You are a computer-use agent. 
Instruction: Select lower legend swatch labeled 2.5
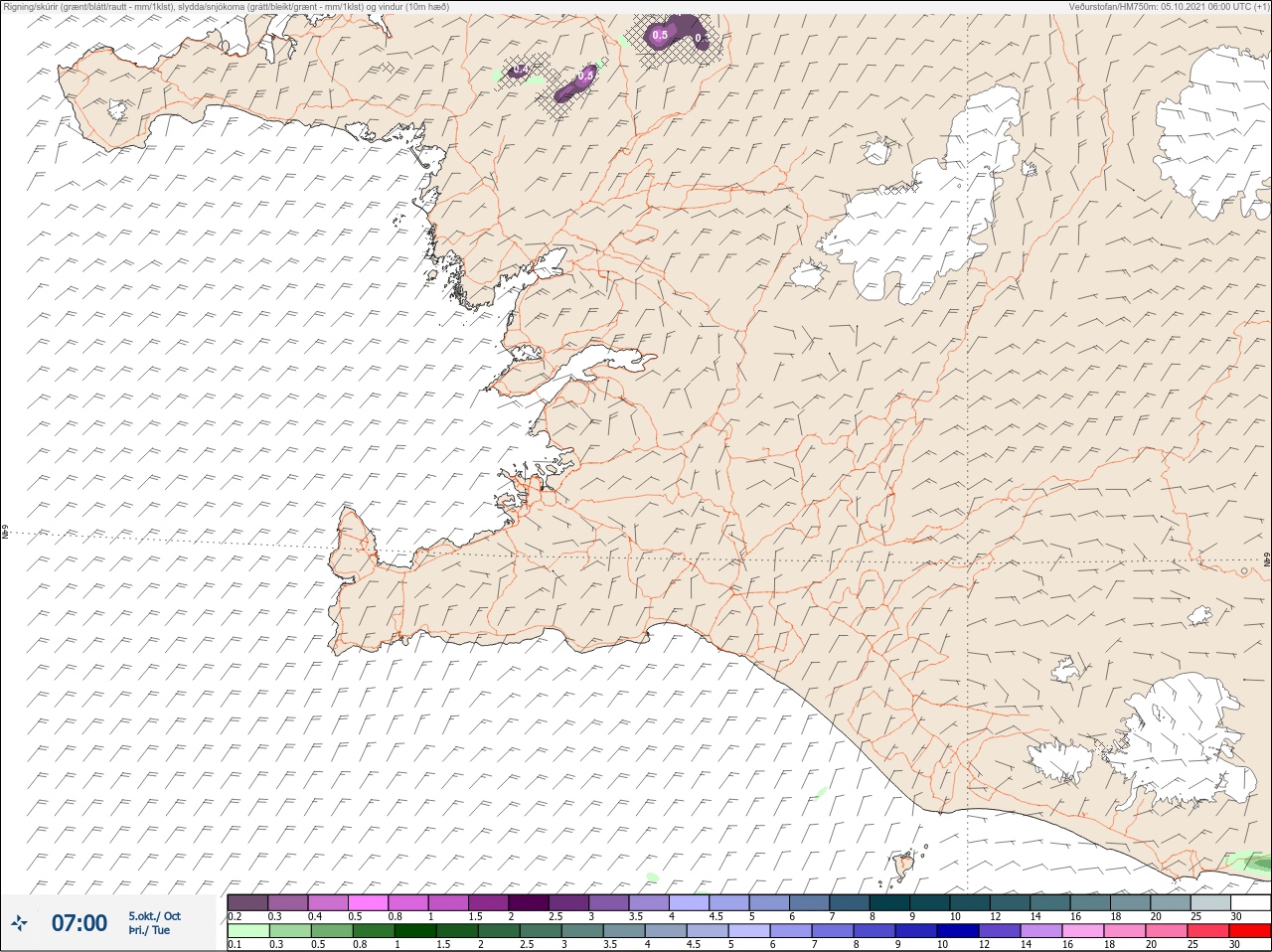540,931
